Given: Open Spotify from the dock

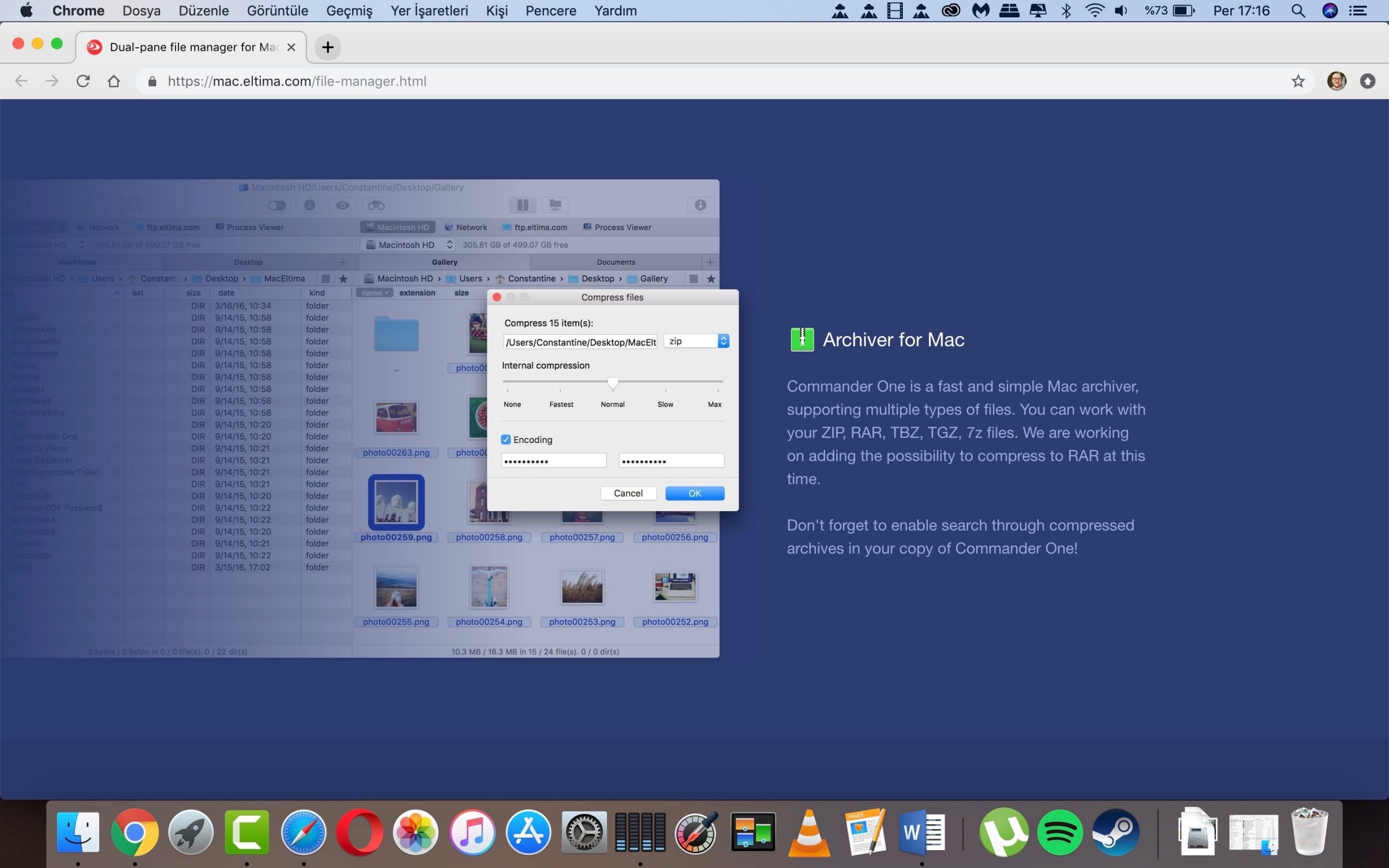Looking at the screenshot, I should [x=1060, y=832].
